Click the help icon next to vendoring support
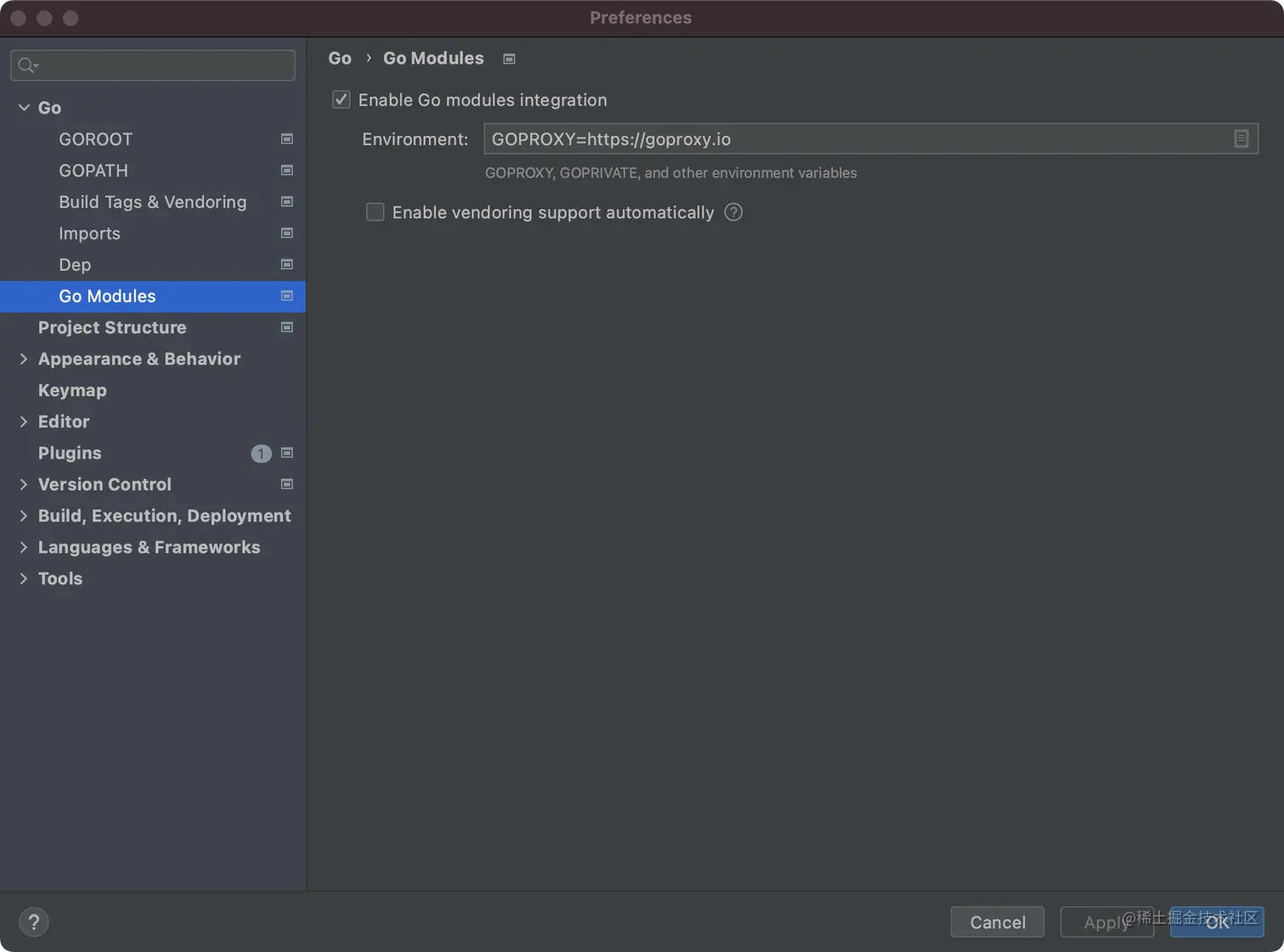The width and height of the screenshot is (1284, 952). (x=734, y=211)
